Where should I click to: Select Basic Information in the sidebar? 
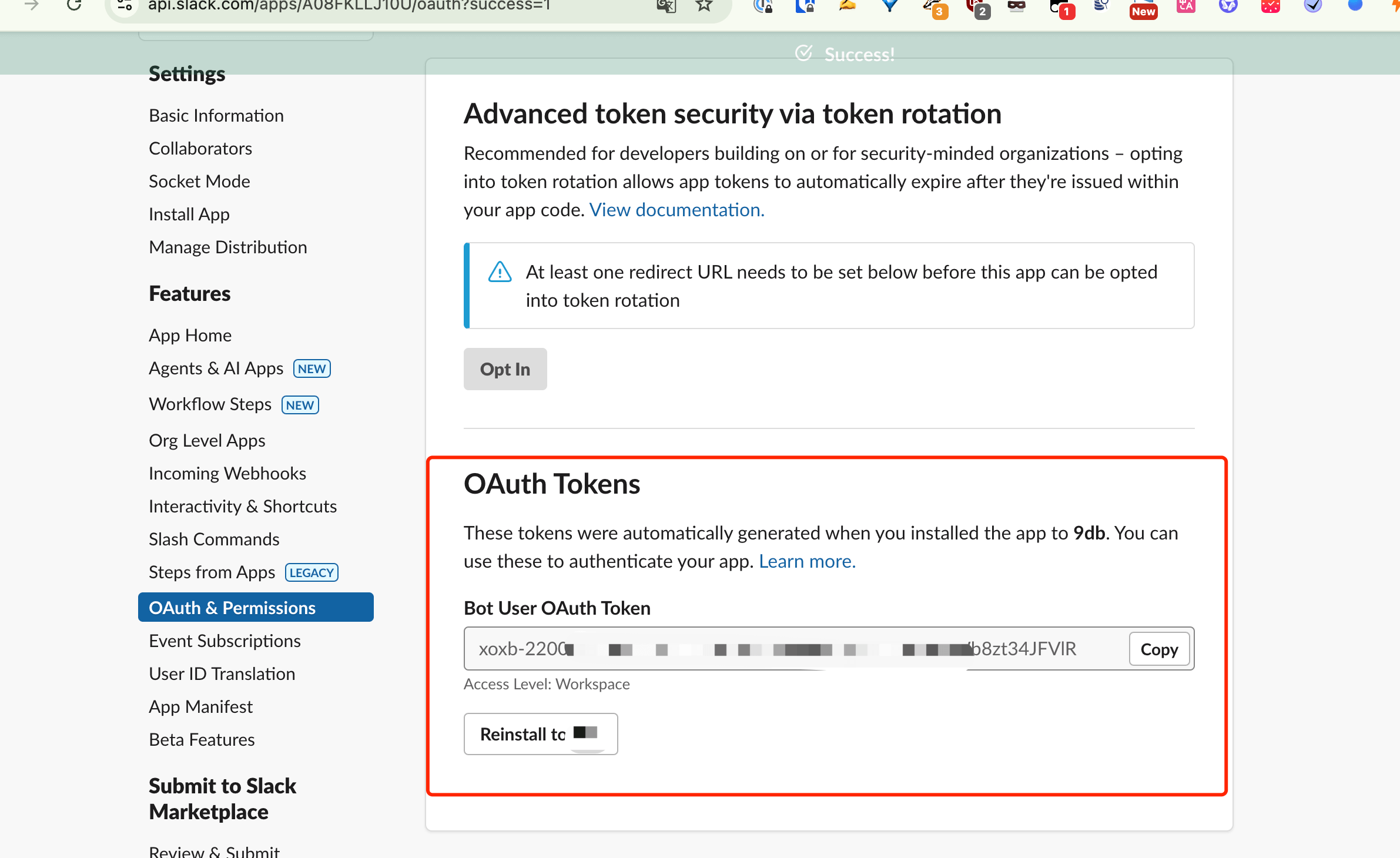[x=216, y=115]
